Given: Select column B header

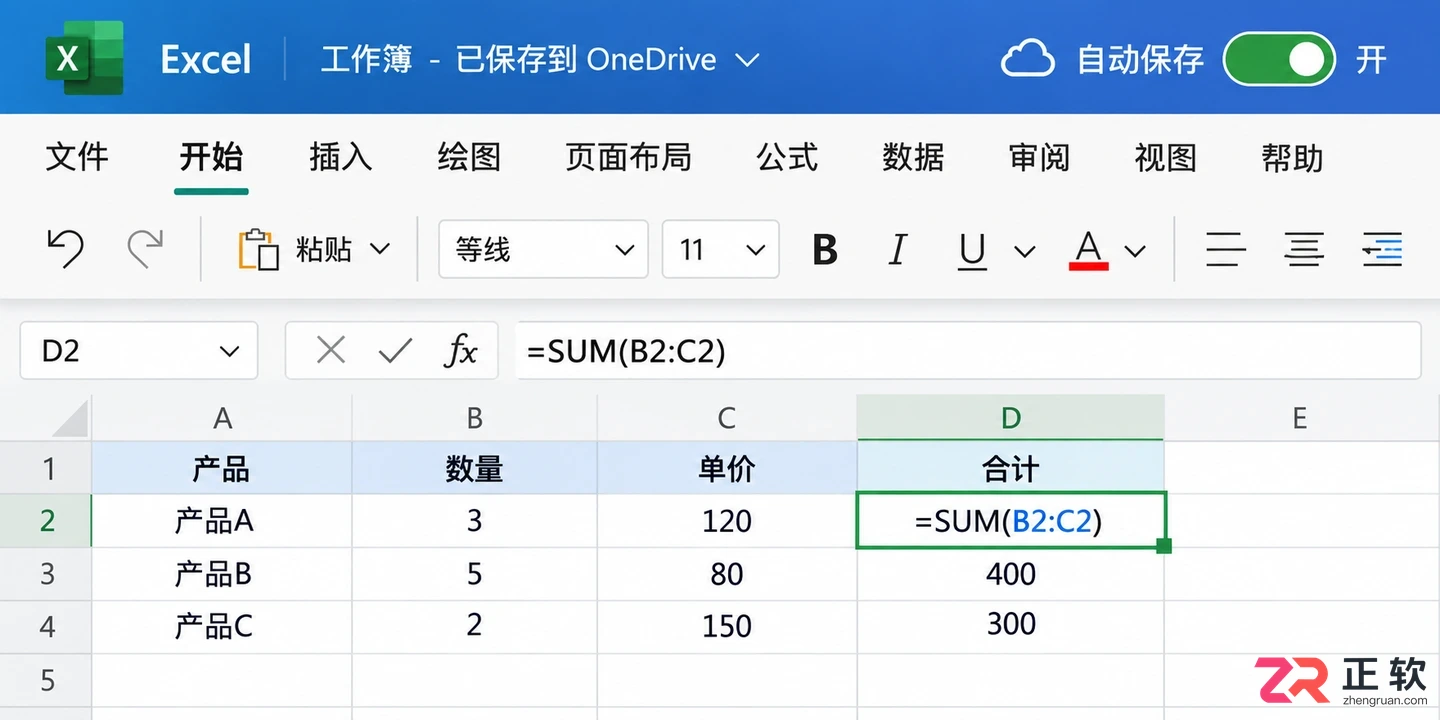Looking at the screenshot, I should tap(475, 418).
